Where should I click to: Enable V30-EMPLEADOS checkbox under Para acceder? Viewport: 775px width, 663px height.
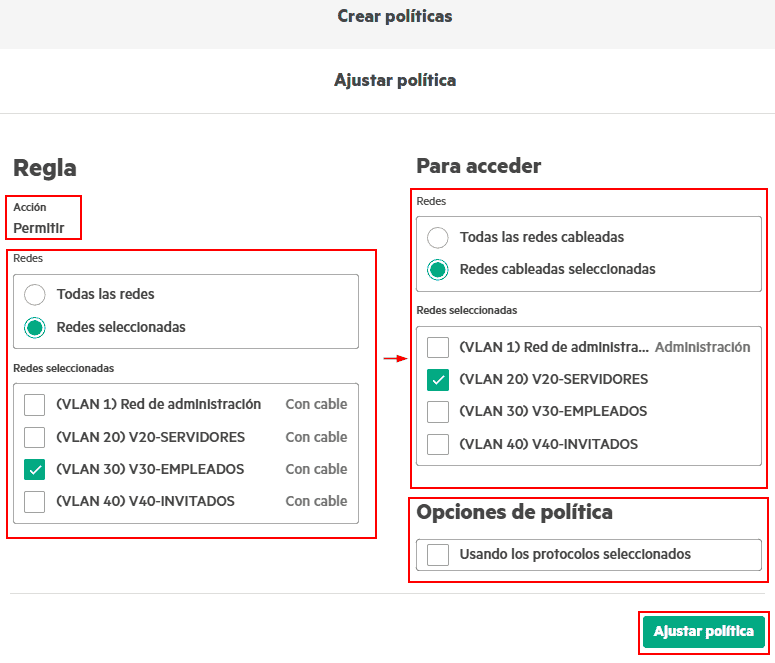(x=438, y=411)
